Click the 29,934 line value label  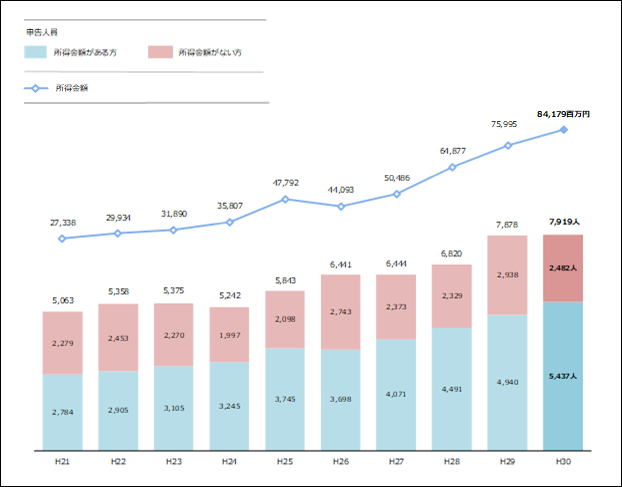coord(118,218)
